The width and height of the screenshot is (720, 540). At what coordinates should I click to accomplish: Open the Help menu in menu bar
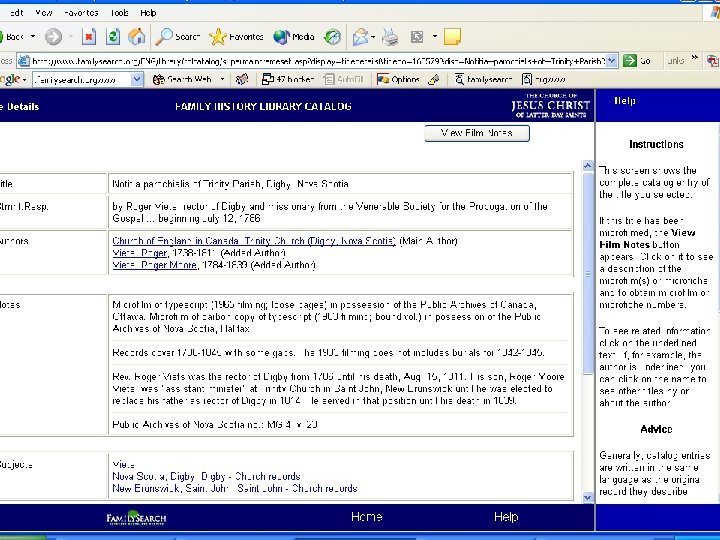tap(148, 13)
